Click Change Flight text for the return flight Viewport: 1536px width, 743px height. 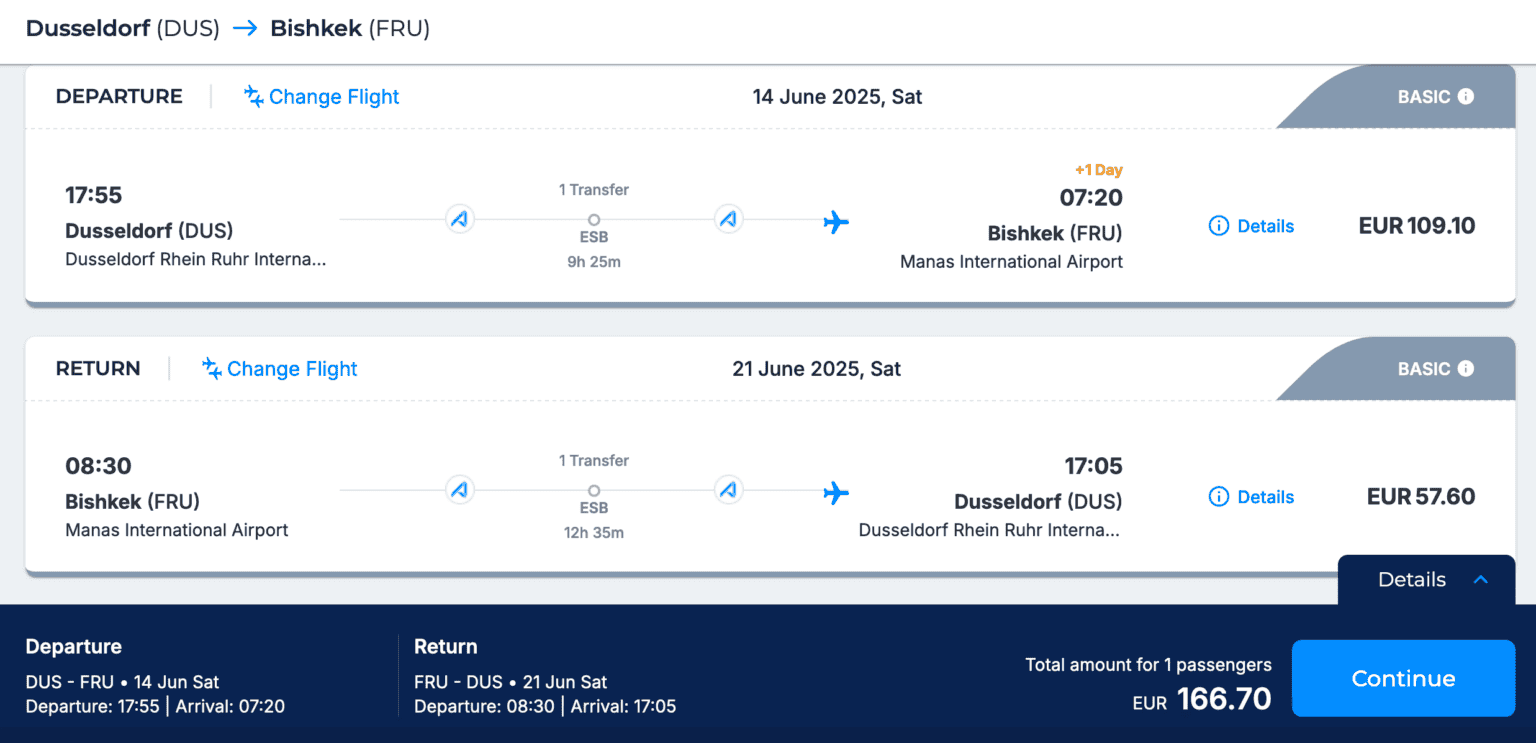pyautogui.click(x=292, y=369)
